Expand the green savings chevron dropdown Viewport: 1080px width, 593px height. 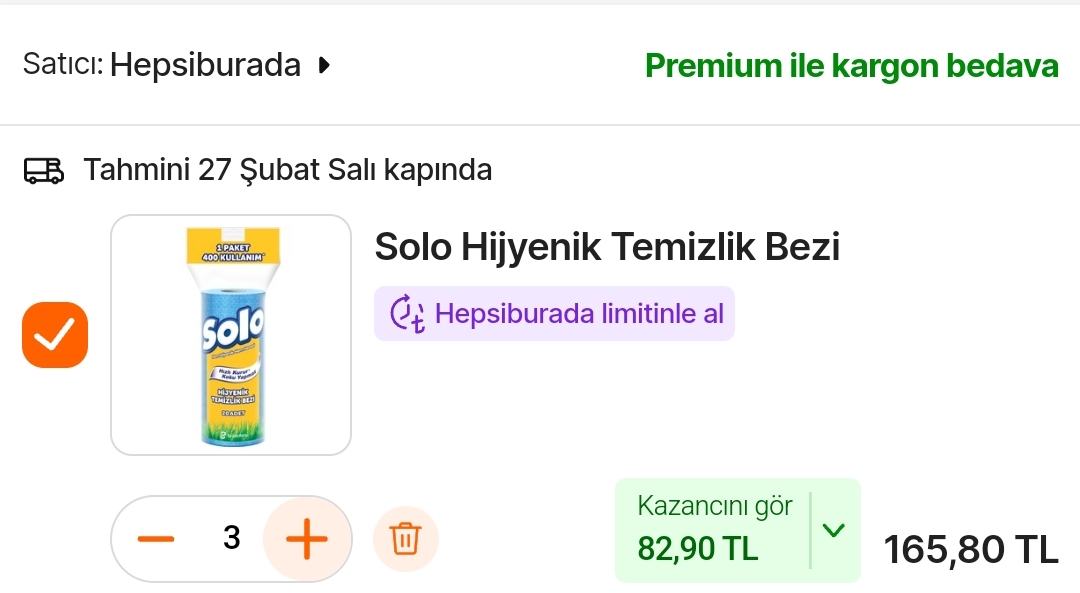[834, 530]
